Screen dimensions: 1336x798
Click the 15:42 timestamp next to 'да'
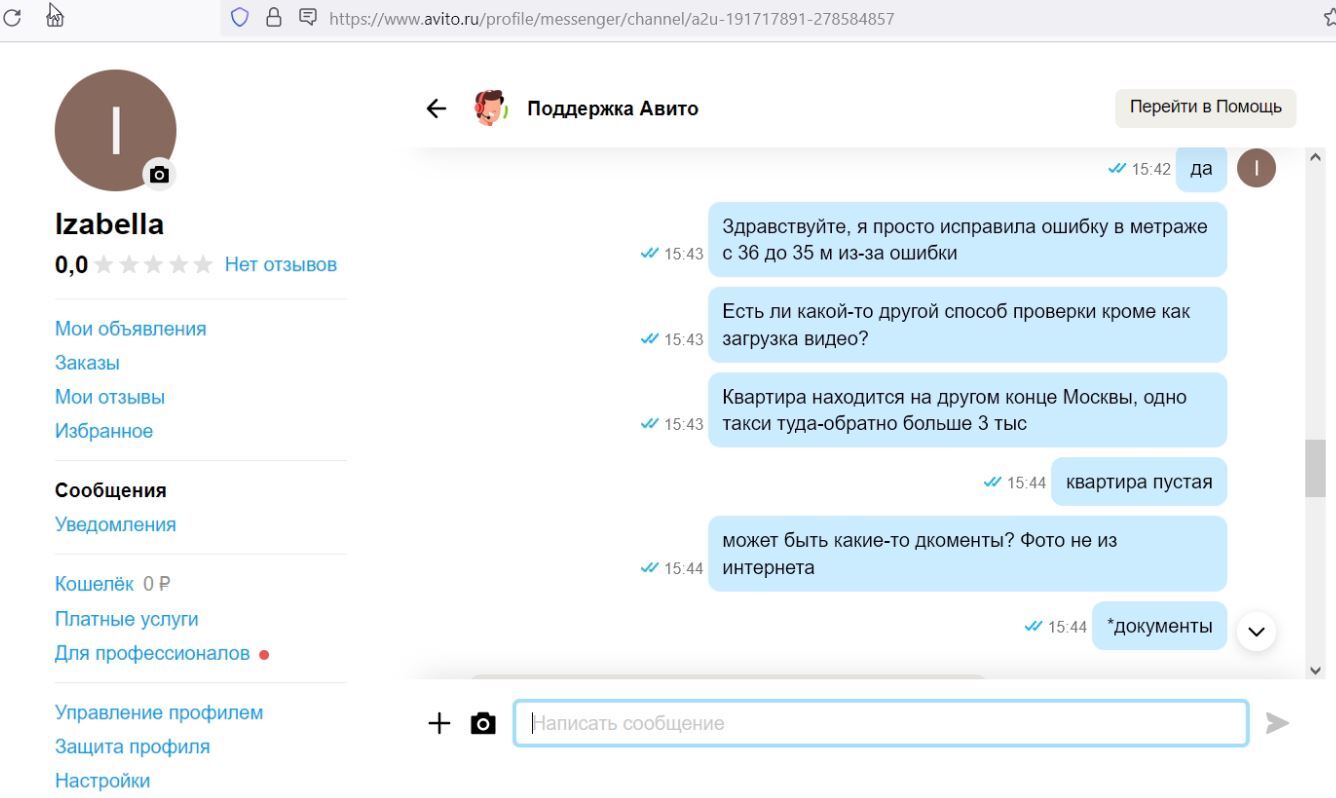click(x=1151, y=170)
